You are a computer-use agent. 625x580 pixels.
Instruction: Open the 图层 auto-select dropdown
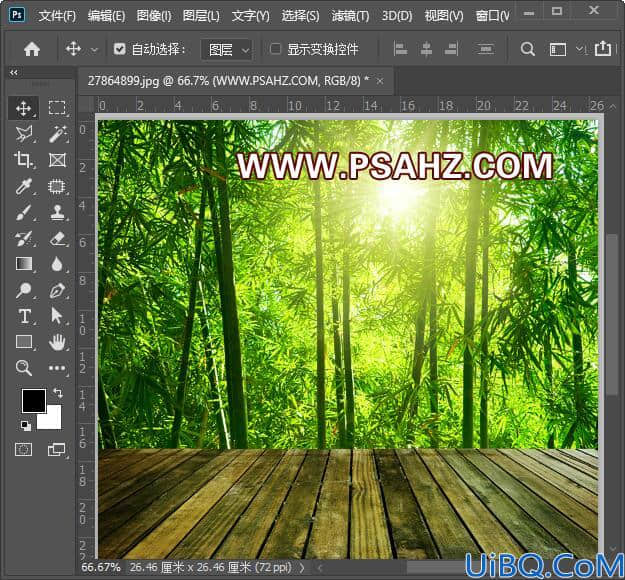click(x=226, y=50)
